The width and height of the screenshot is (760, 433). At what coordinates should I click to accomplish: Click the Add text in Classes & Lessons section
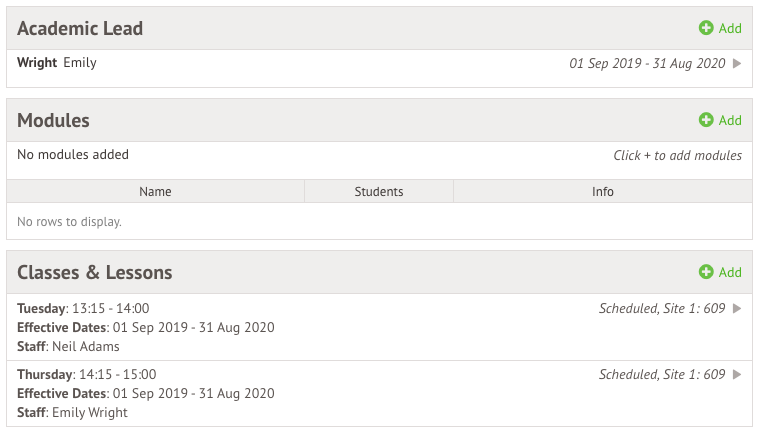(730, 273)
